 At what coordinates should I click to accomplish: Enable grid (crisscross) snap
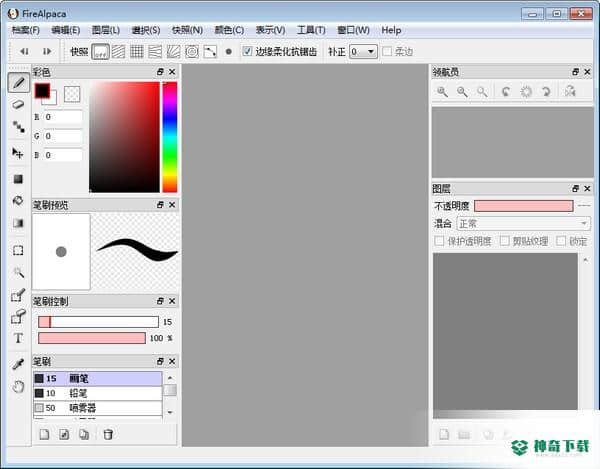[x=137, y=51]
